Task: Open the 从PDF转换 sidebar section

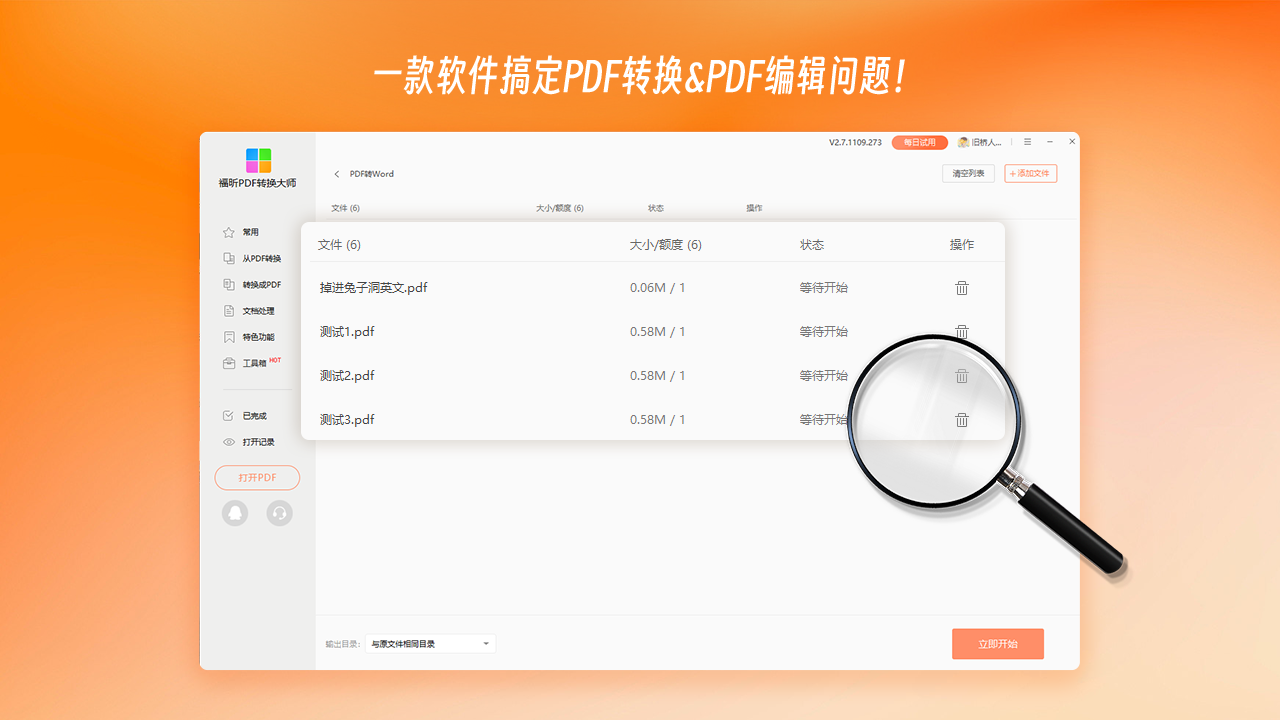Action: (x=260, y=258)
